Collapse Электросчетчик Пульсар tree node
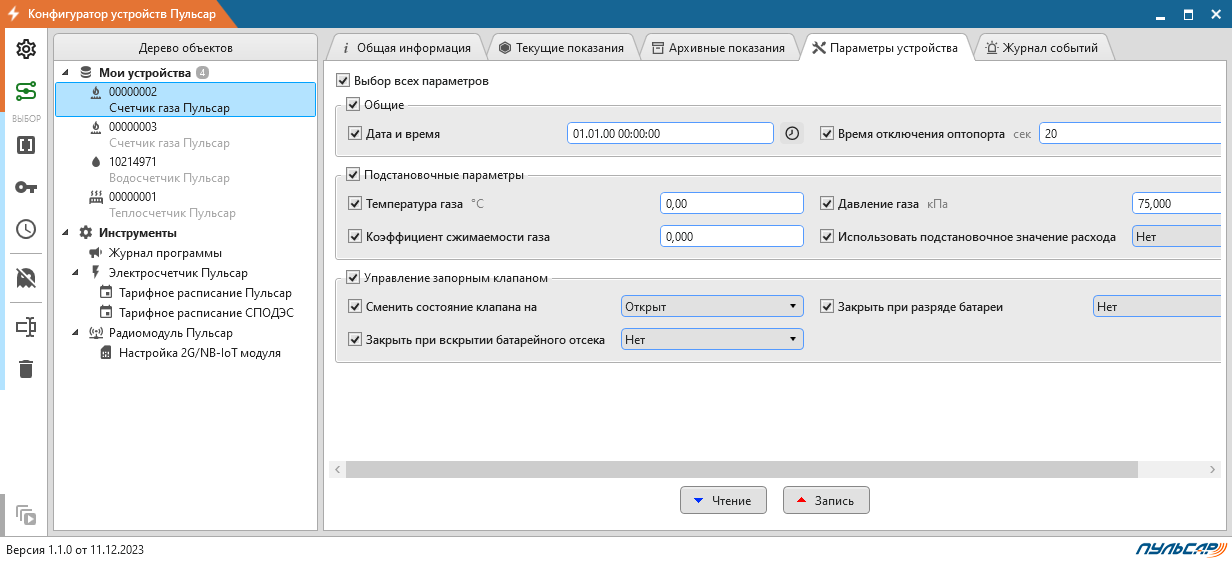1232x562 pixels. (x=77, y=273)
